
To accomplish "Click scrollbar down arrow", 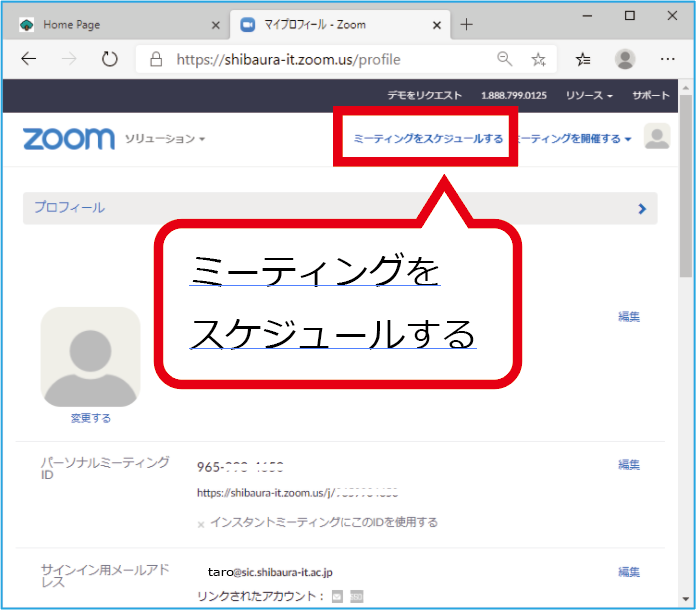I will point(686,599).
